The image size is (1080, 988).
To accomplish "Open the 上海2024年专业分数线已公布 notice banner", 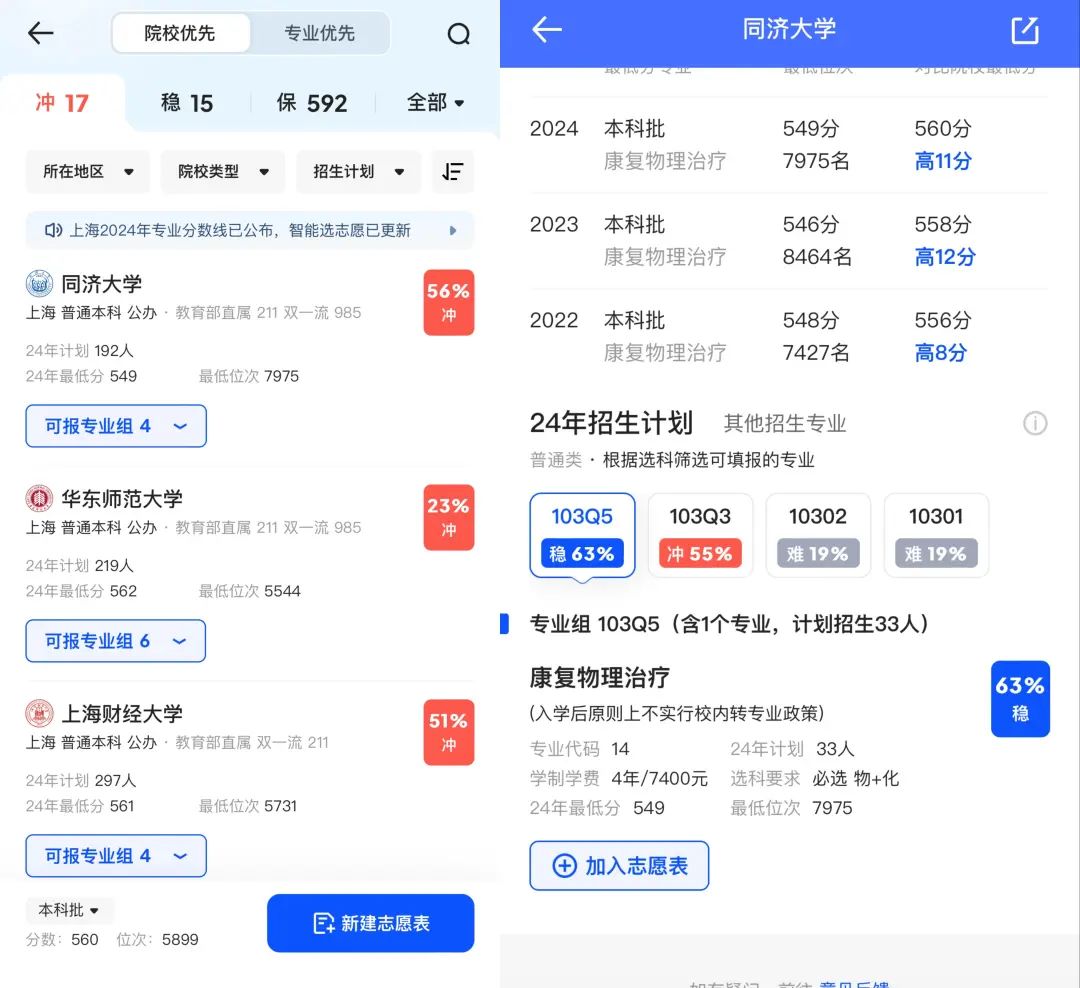I will pos(249,230).
